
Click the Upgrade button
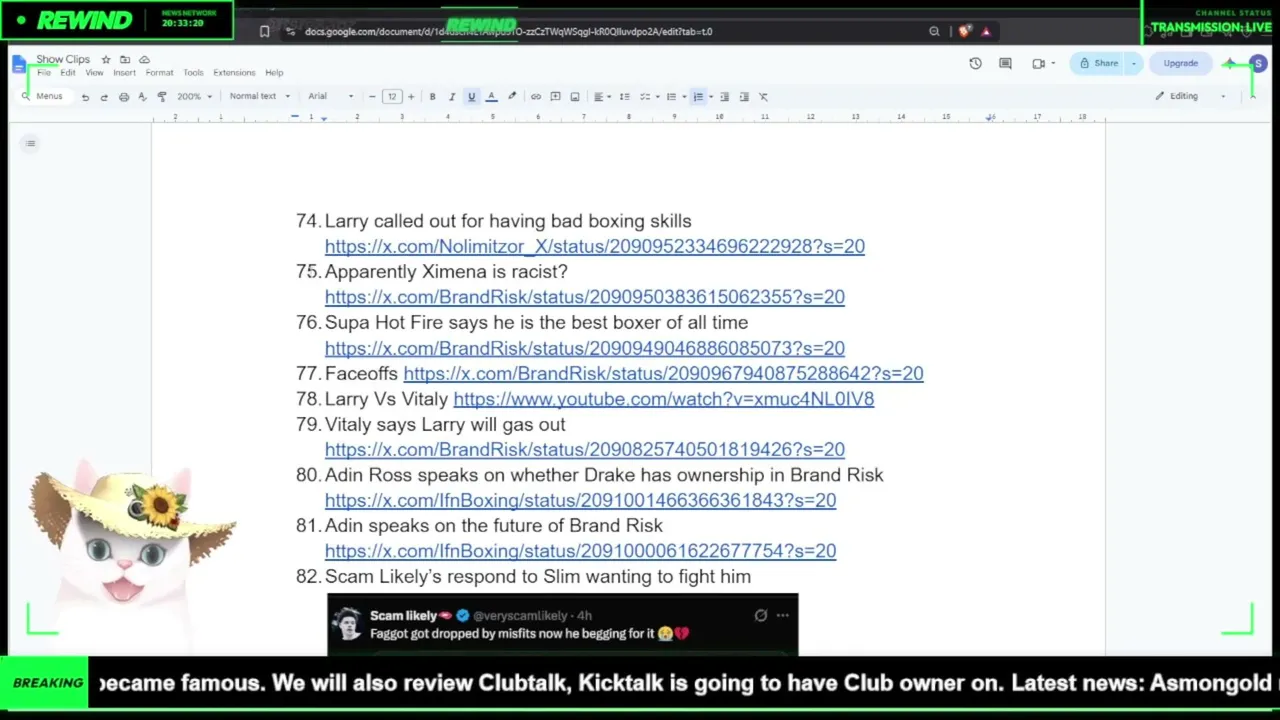point(1180,64)
